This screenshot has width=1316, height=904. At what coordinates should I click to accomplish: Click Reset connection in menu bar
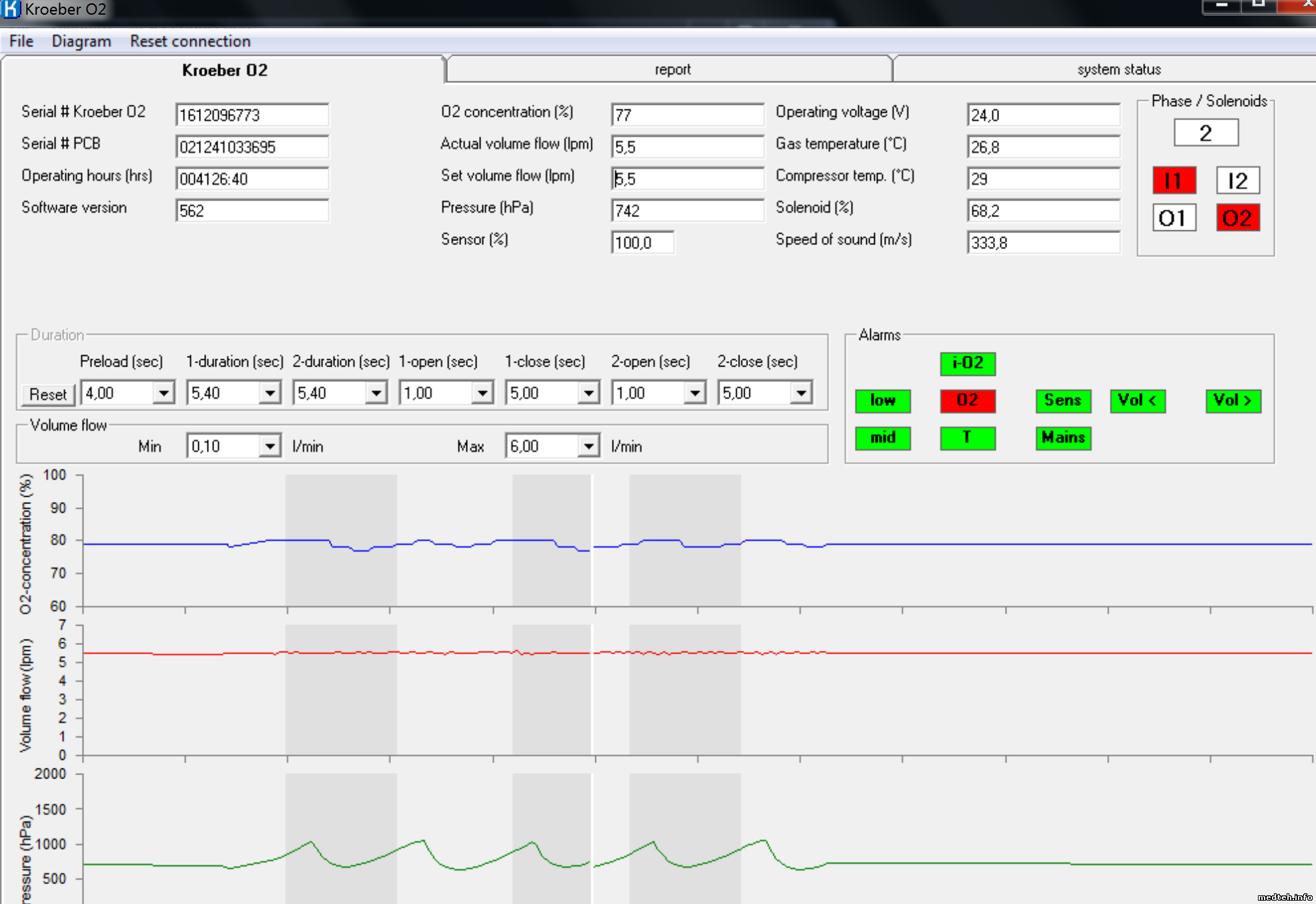point(190,41)
